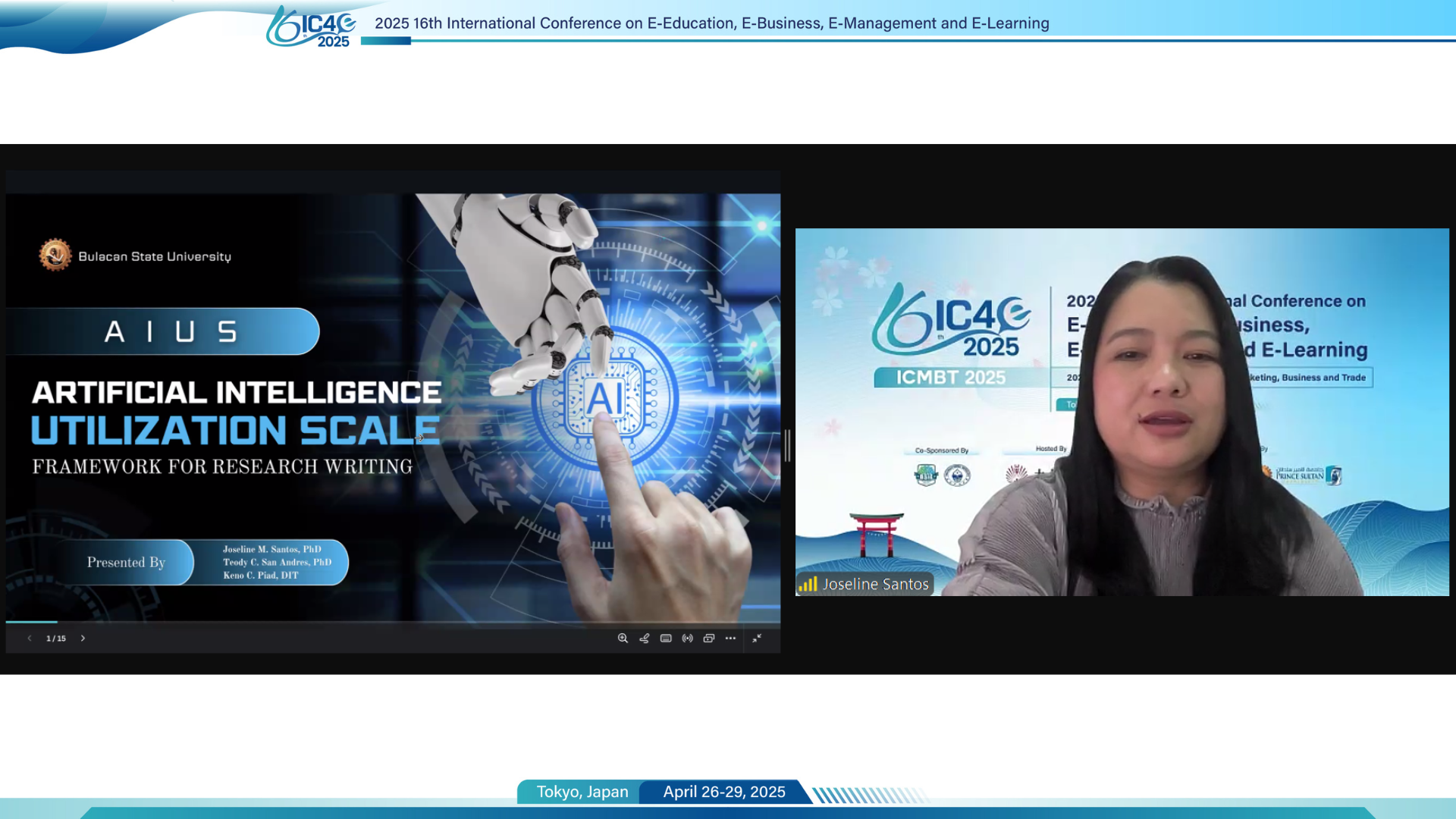Select the Tokyo, Japan footer tab
The image size is (1456, 819).
pyautogui.click(x=582, y=792)
